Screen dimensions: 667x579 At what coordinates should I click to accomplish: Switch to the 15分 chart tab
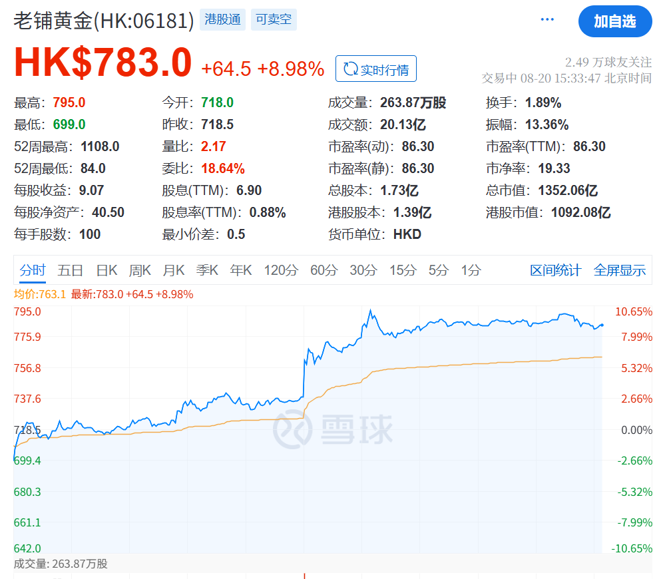tap(403, 270)
